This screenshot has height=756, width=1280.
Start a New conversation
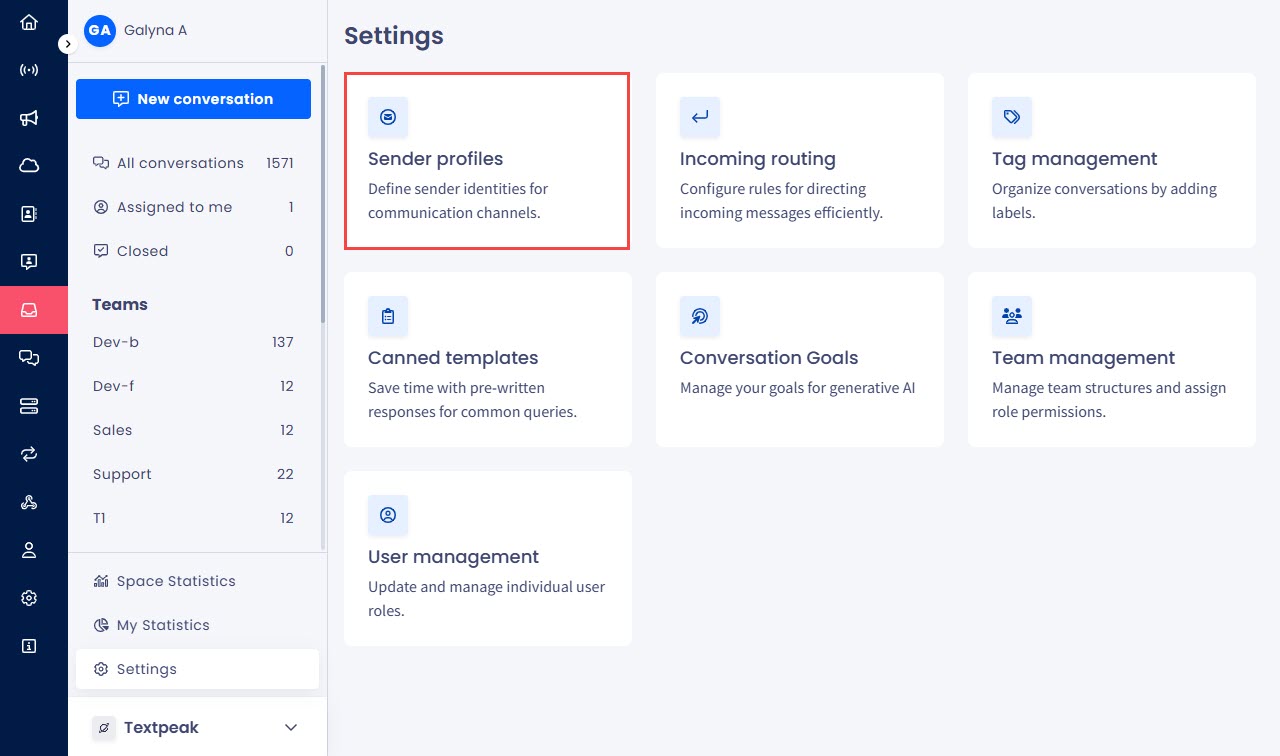[193, 99]
